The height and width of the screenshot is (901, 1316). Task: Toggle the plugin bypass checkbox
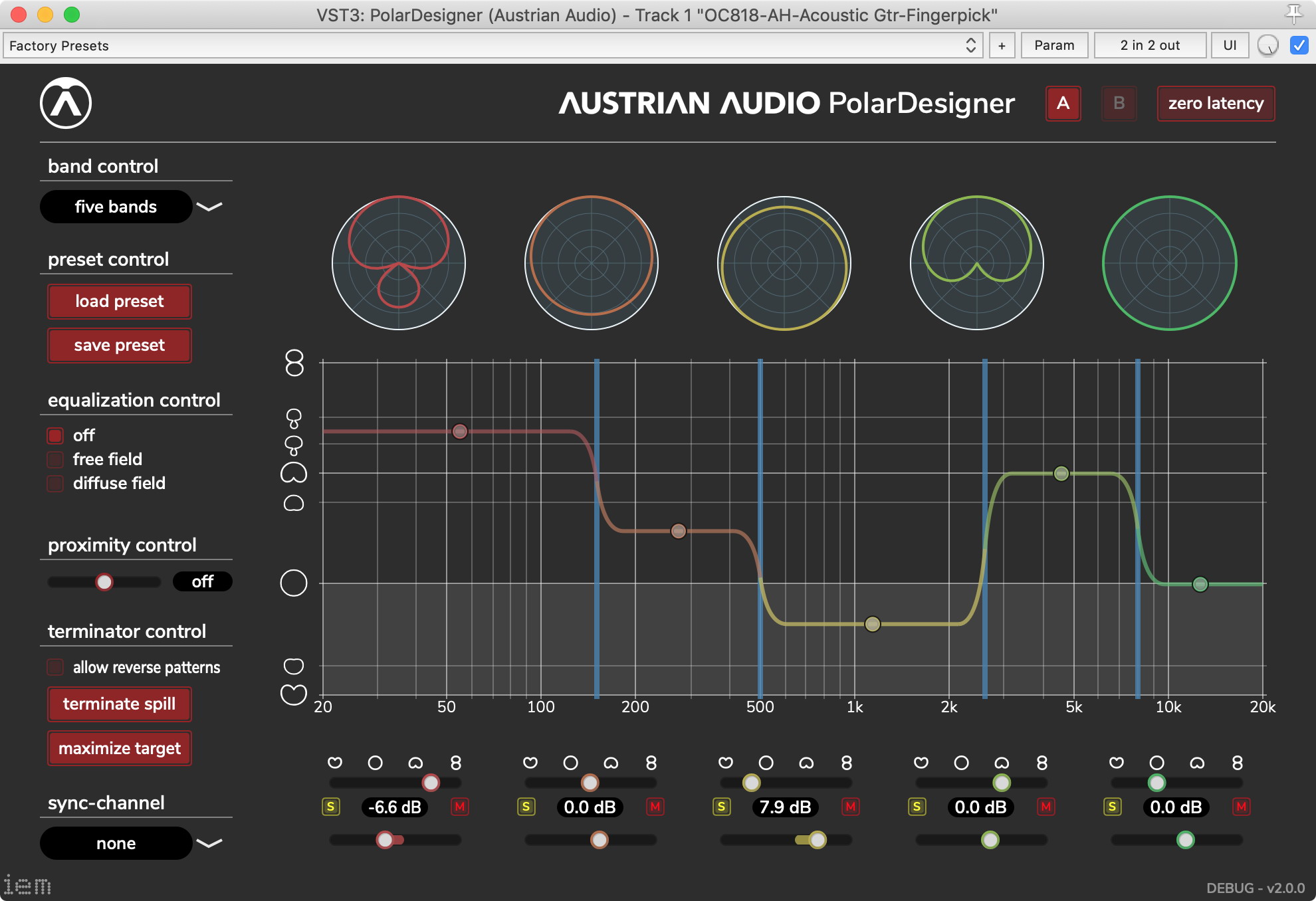(x=1299, y=45)
